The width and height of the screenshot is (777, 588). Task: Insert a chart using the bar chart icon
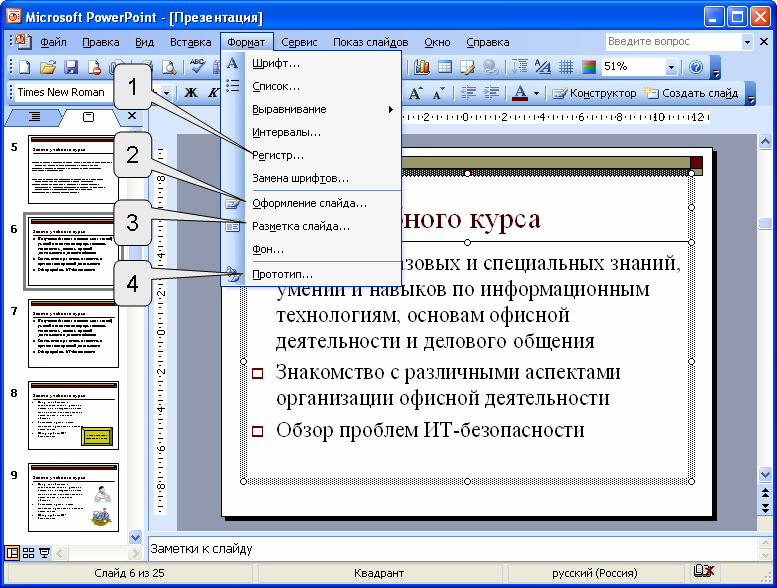422,66
